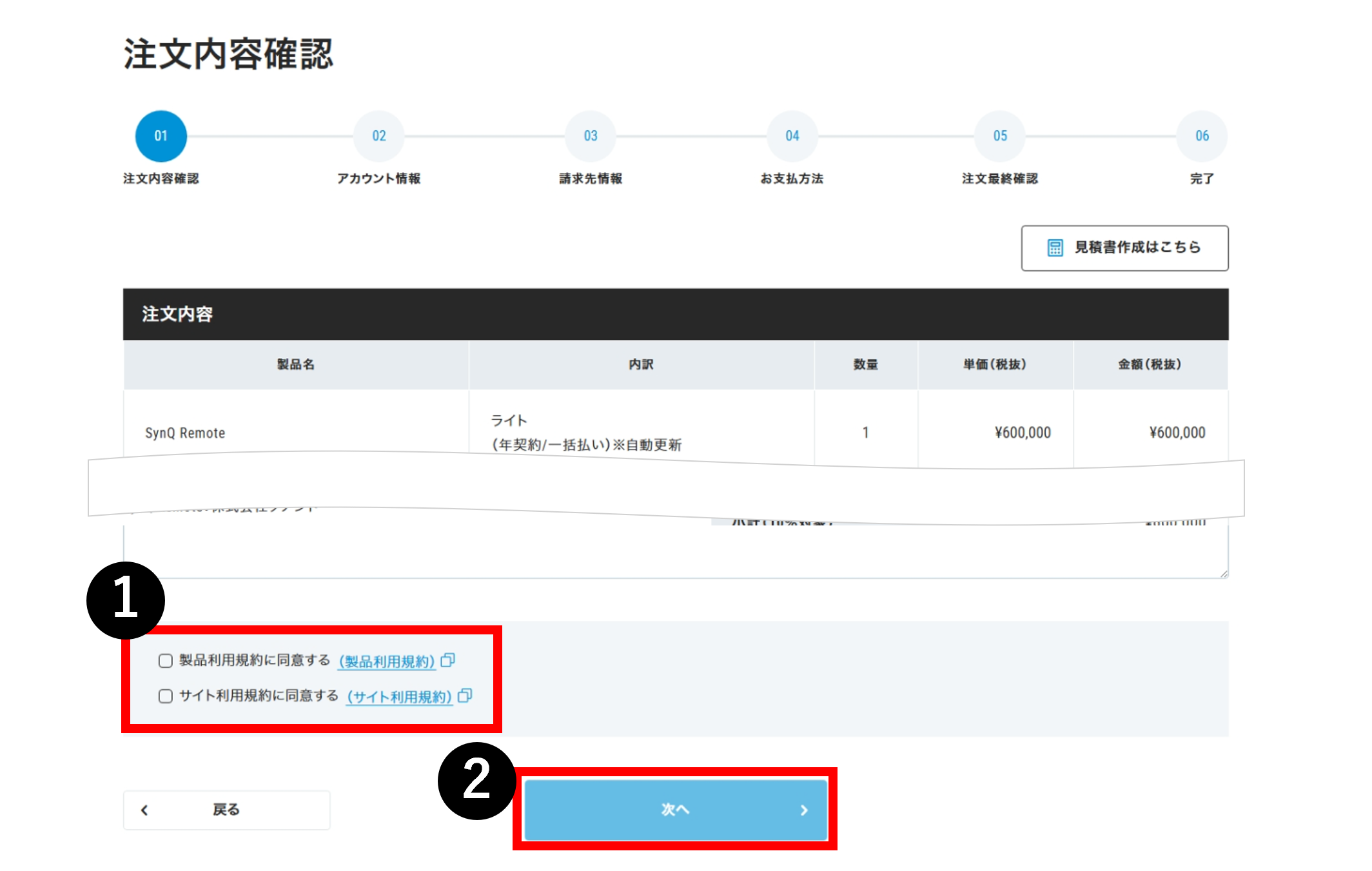Viewport: 1372px width, 871px height.
Task: Click the left chevron on 戻る button
Action: pos(144,810)
